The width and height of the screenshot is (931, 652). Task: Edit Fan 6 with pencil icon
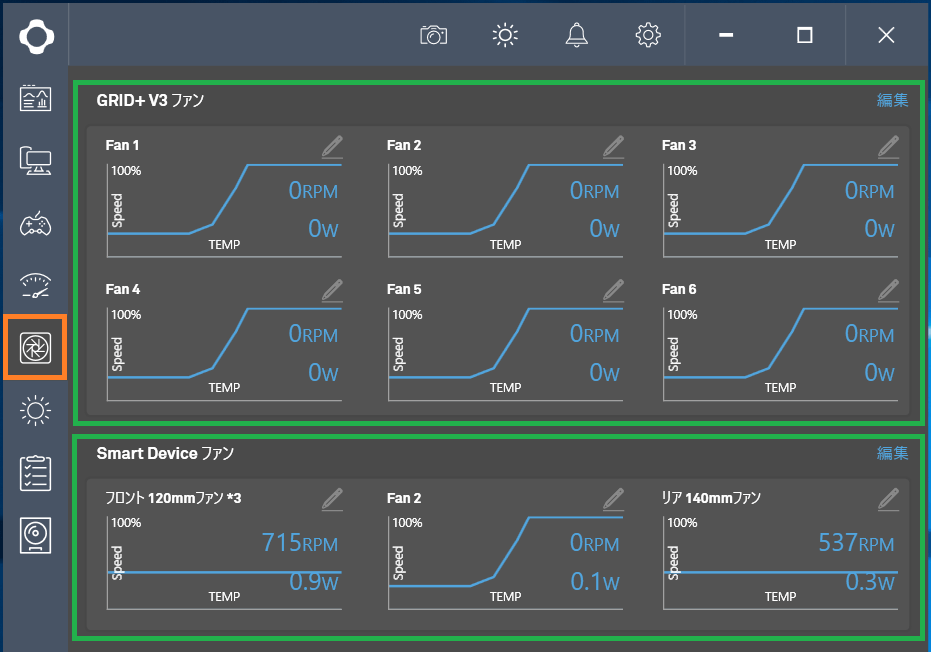click(x=888, y=290)
